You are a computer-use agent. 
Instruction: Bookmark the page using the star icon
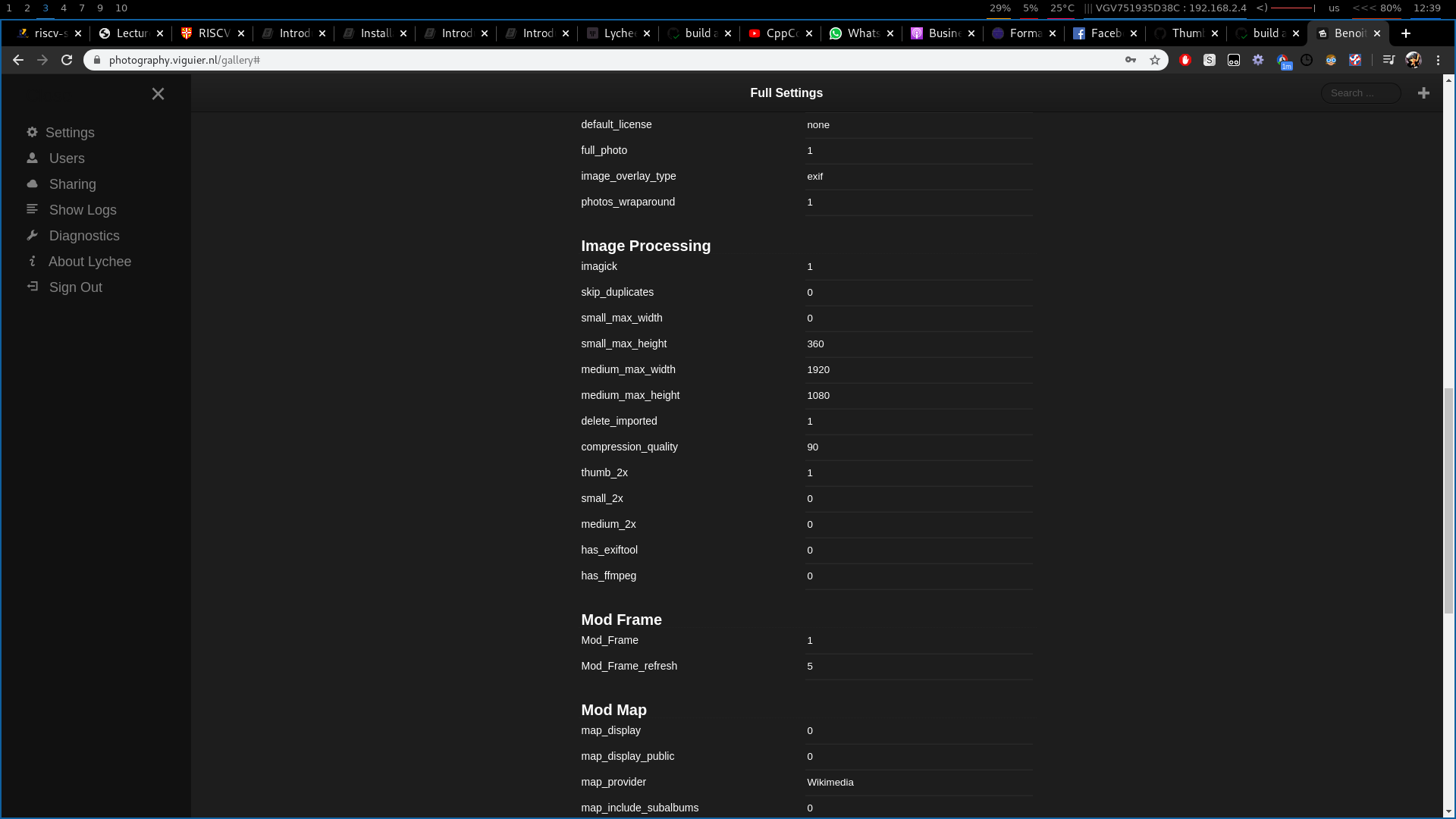[x=1156, y=60]
